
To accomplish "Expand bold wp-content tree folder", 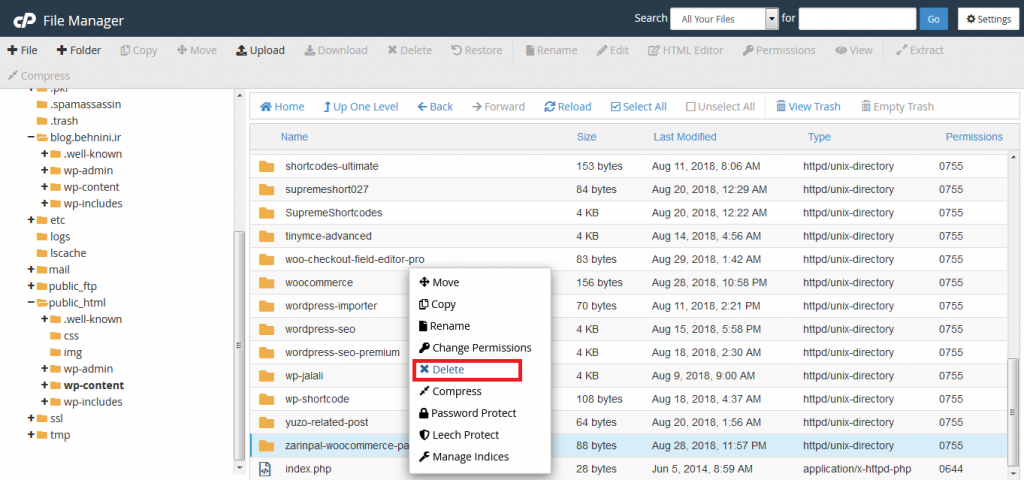I will (x=44, y=385).
